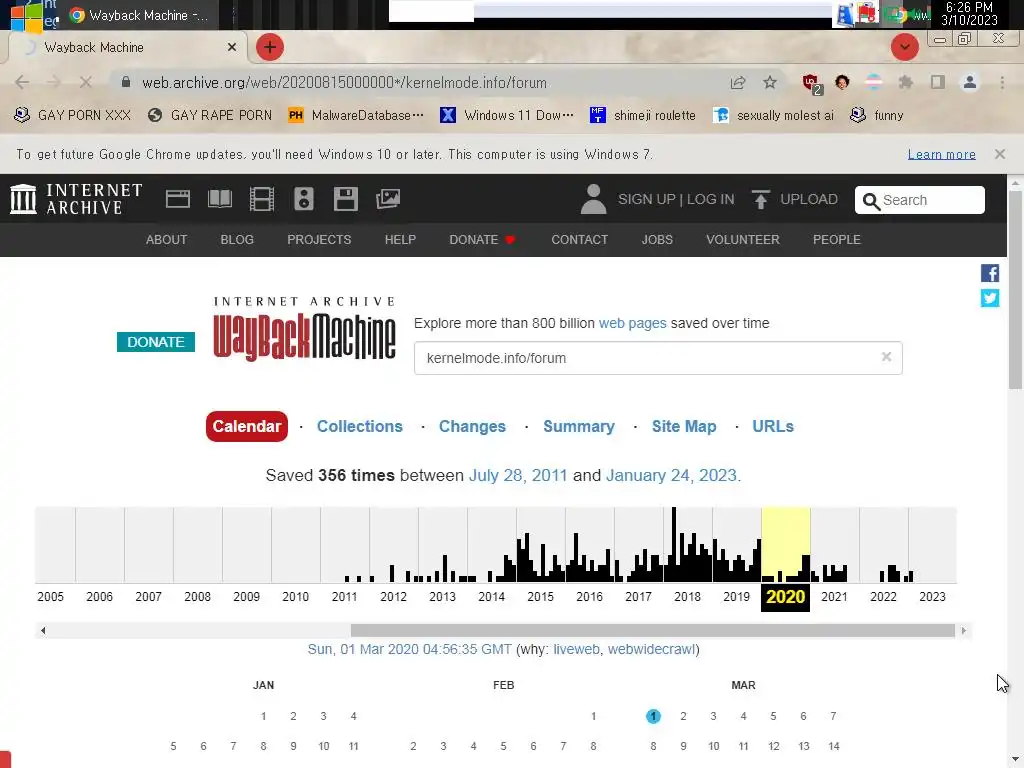
Task: Open the BLOG menu item
Action: 237,240
